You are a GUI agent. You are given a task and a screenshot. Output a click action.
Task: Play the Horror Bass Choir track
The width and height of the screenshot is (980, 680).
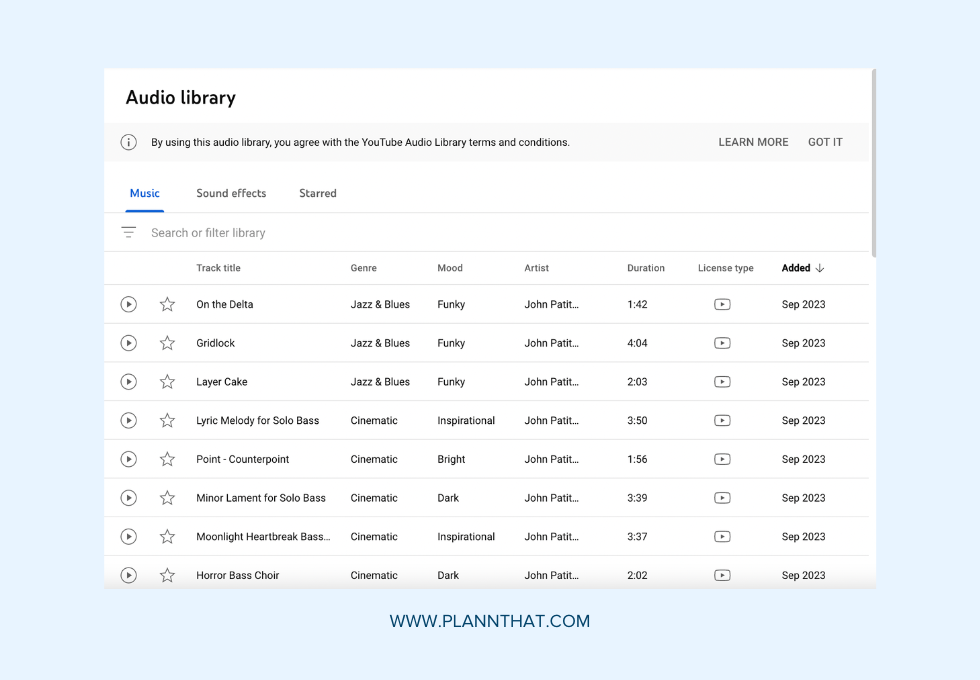pyautogui.click(x=128, y=576)
